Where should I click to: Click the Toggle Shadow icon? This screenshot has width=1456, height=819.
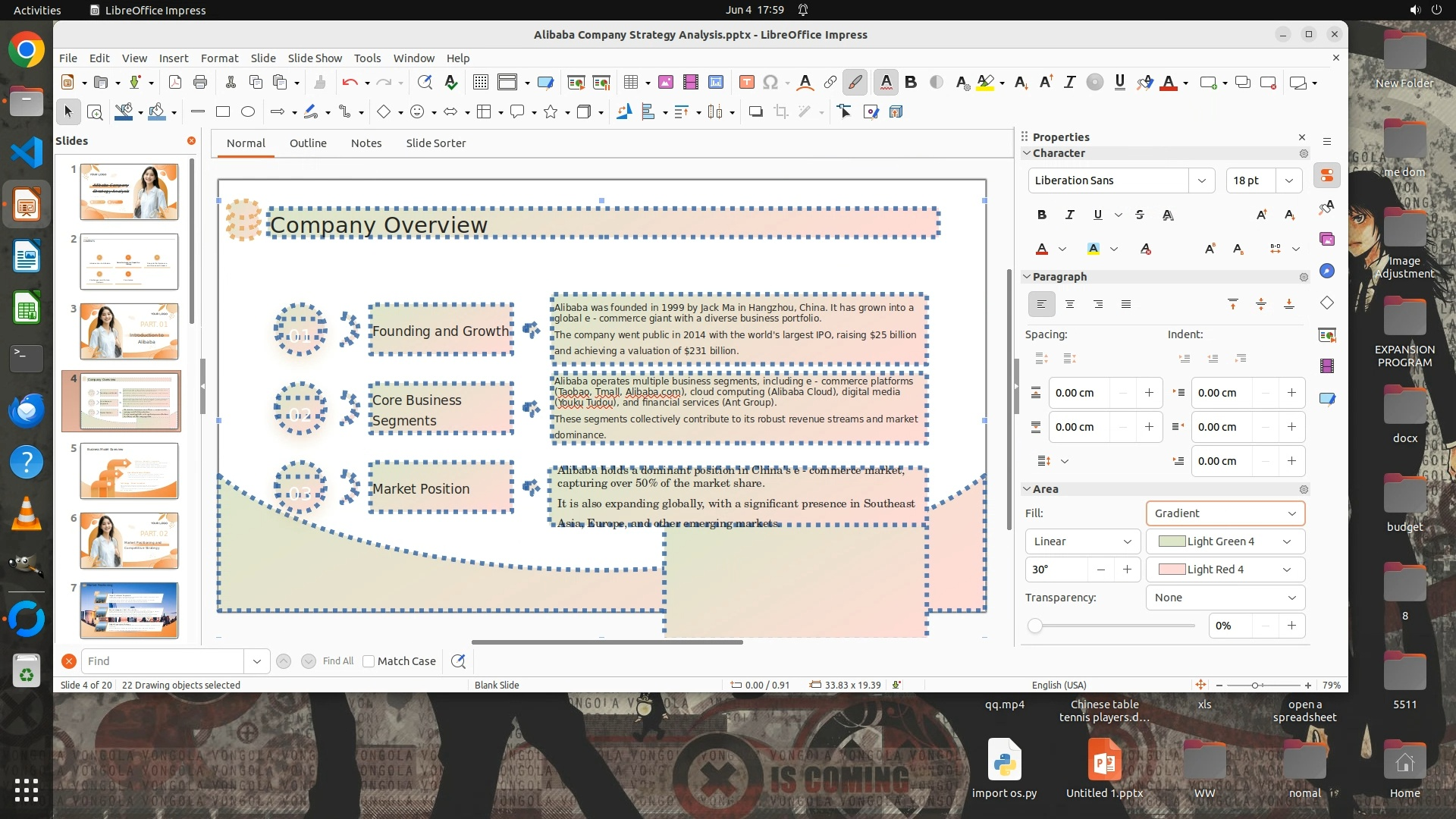click(755, 112)
